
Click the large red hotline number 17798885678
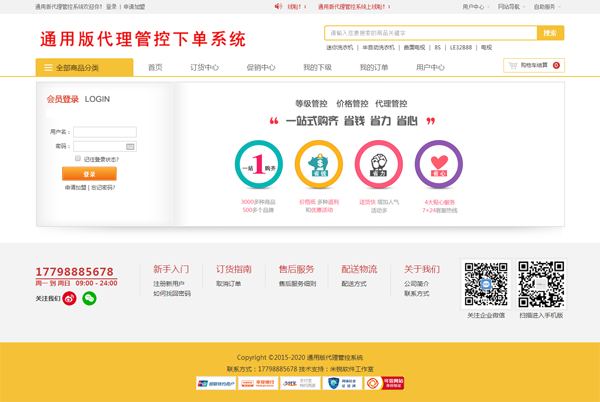coord(75,272)
